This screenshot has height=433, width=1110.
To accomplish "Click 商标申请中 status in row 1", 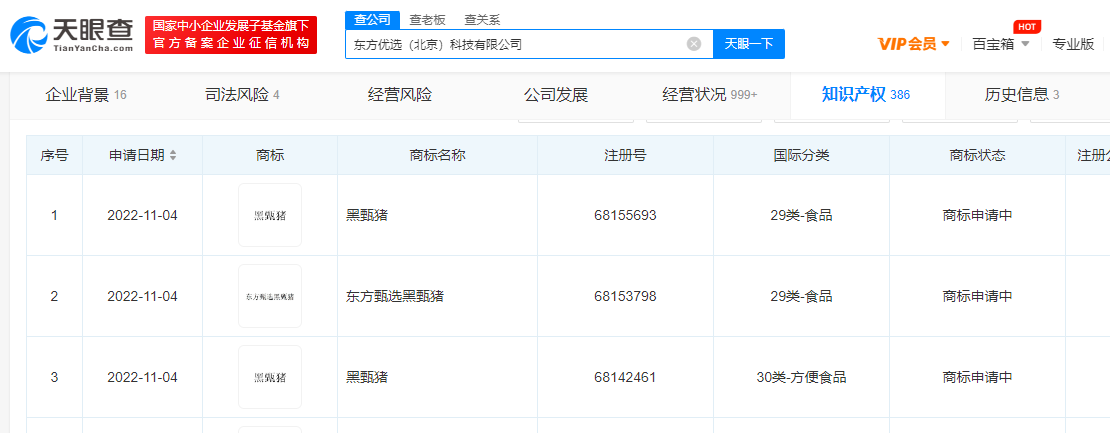I will (x=977, y=216).
